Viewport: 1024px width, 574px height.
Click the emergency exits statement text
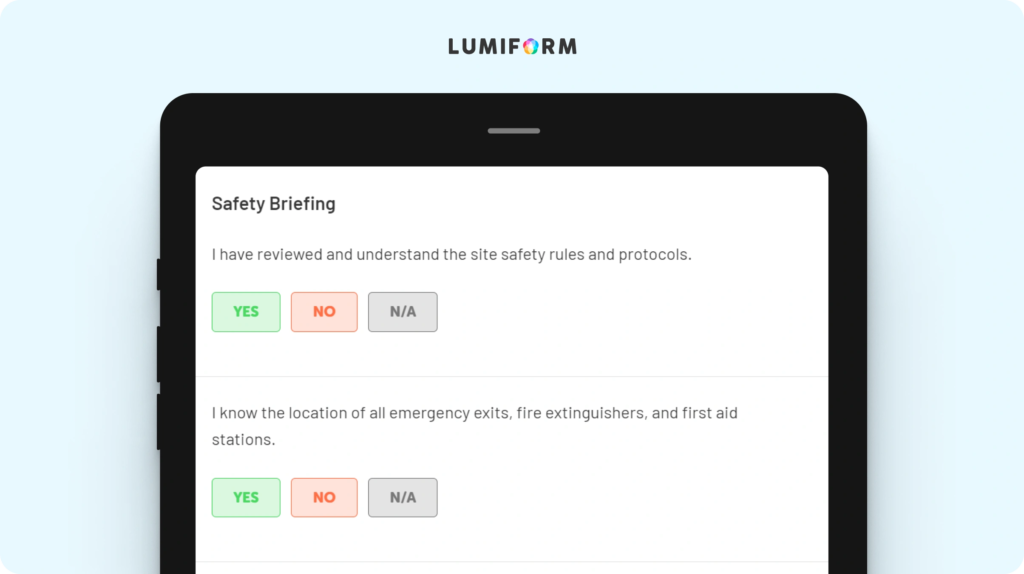475,426
